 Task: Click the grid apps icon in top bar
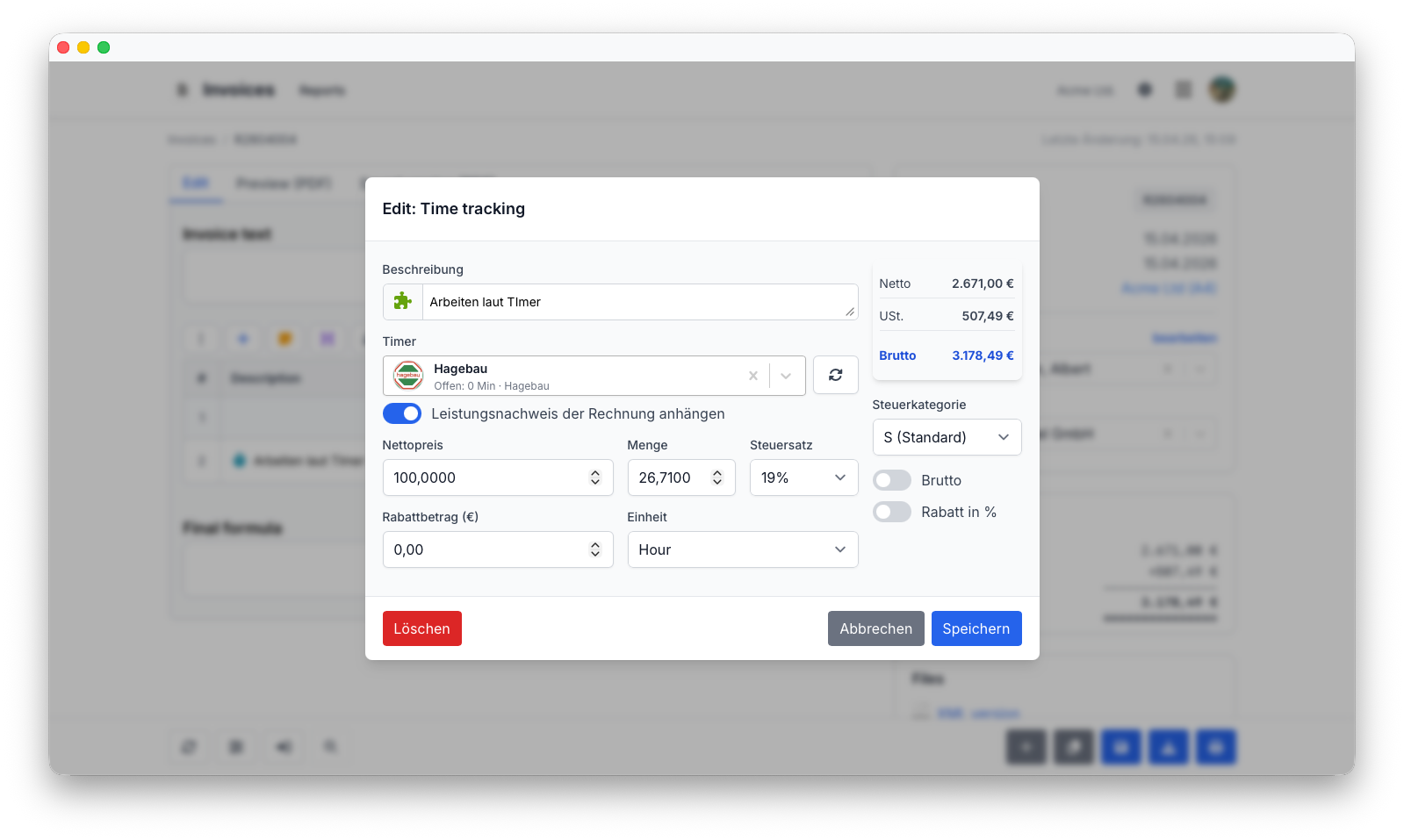[1184, 90]
